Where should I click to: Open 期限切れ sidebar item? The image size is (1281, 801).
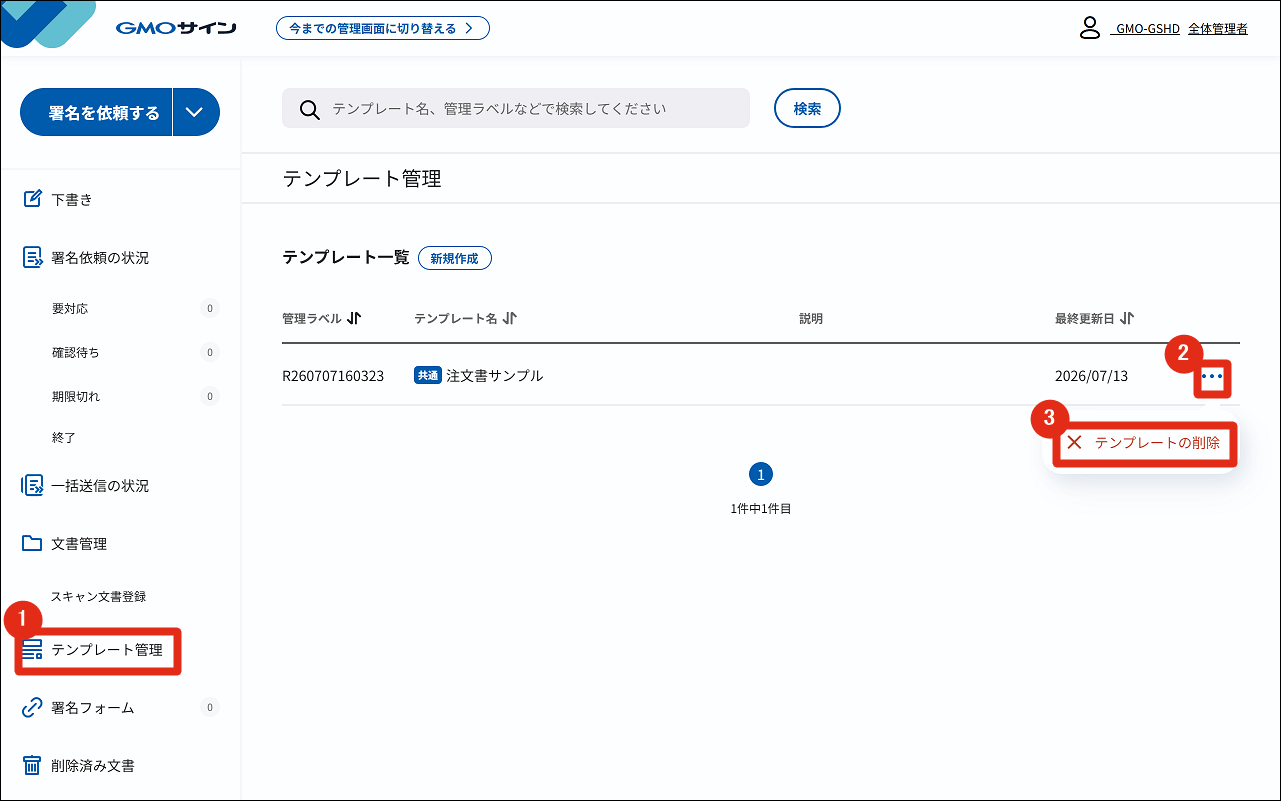[x=76, y=396]
